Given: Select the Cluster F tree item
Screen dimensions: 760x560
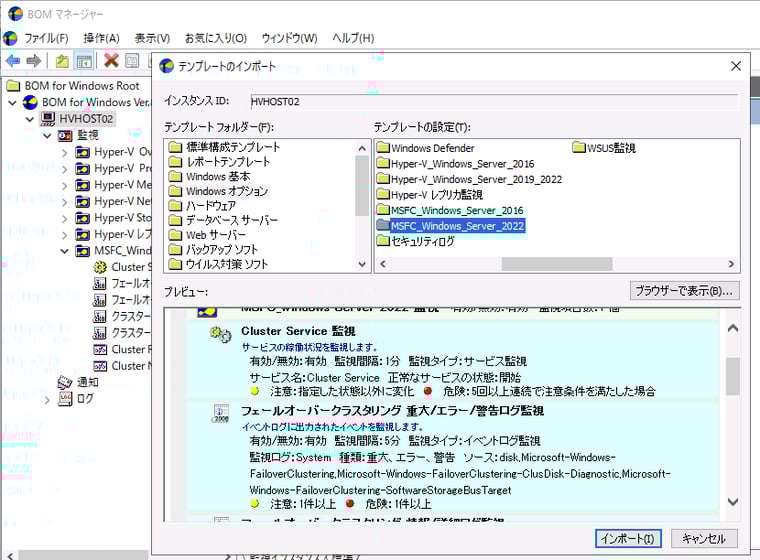Looking at the screenshot, I should [123, 350].
